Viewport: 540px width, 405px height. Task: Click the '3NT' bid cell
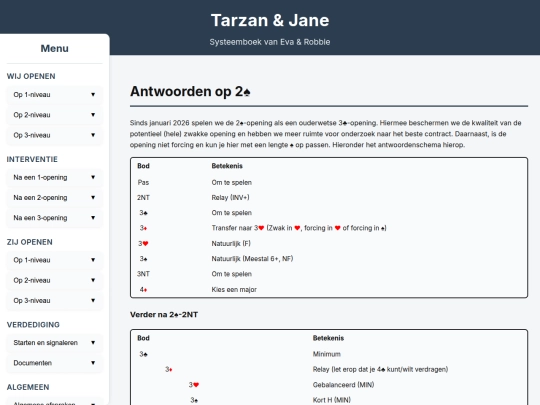tap(143, 274)
